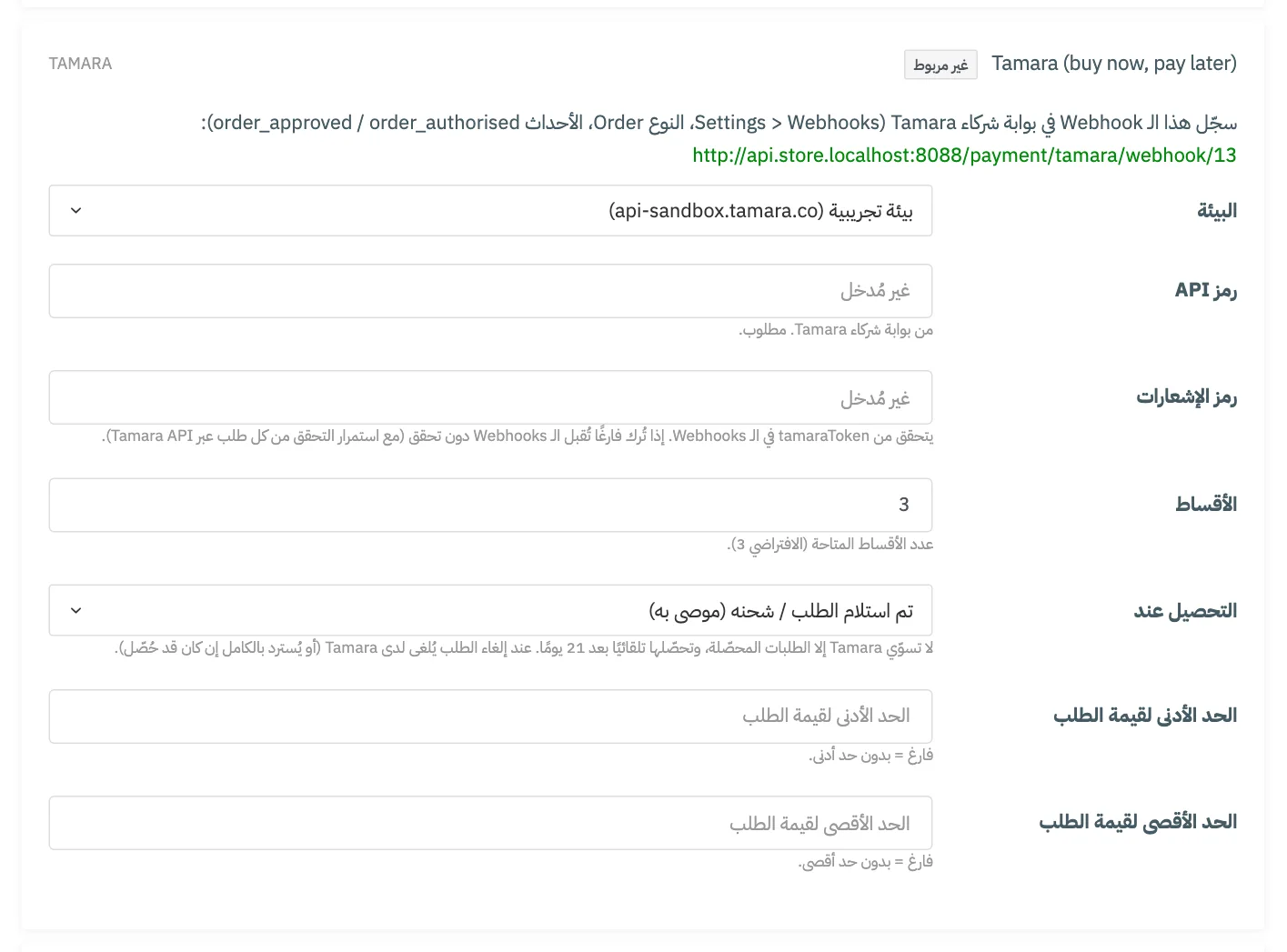Click the hint عدد الأقساط المتاحة (الافتراضي 3)
This screenshot has width=1287, height=952.
[830, 544]
